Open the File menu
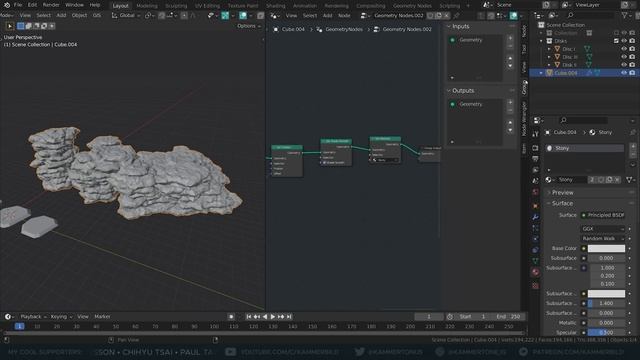This screenshot has width=640, height=360. point(18,5)
